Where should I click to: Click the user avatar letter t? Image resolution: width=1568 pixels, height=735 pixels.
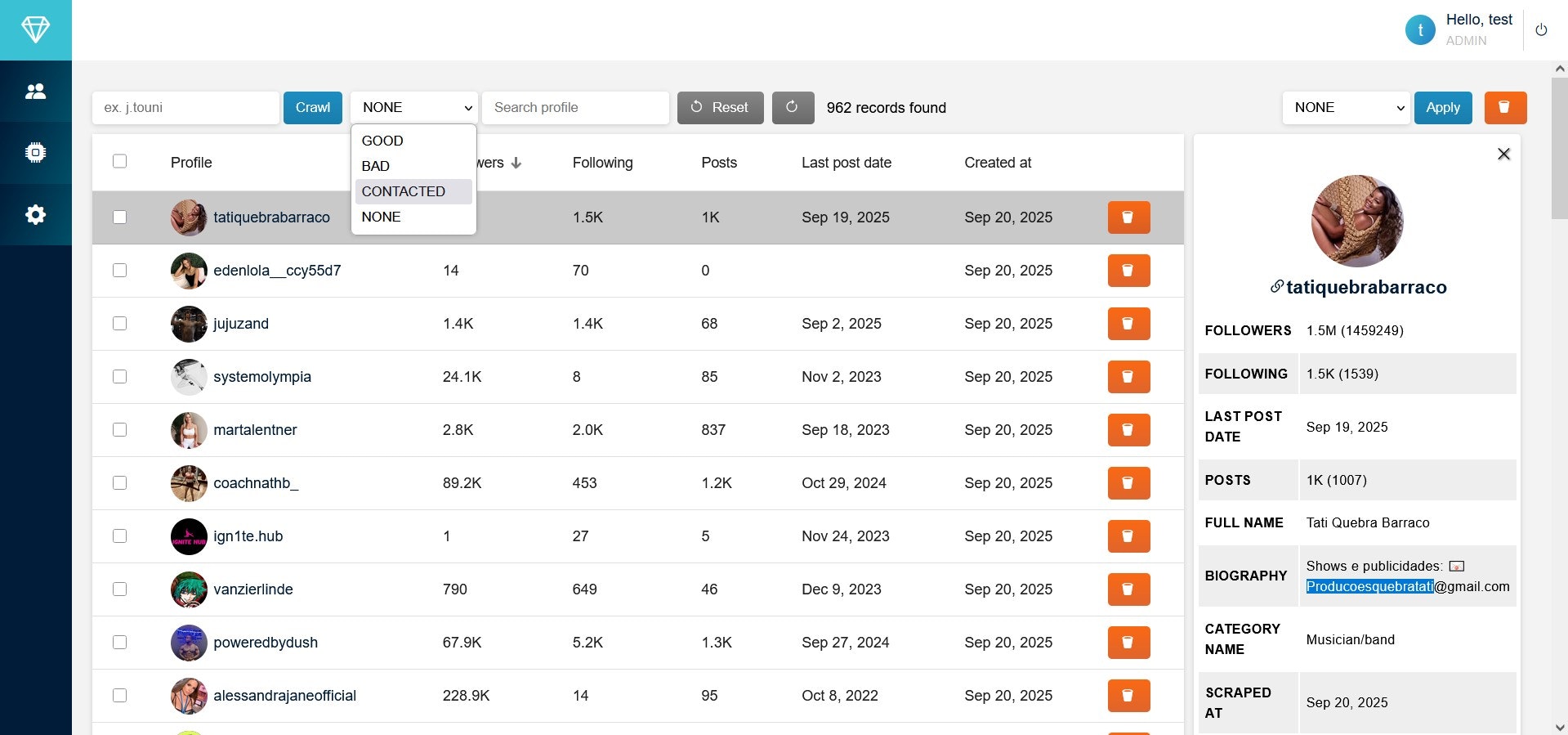tap(1420, 30)
